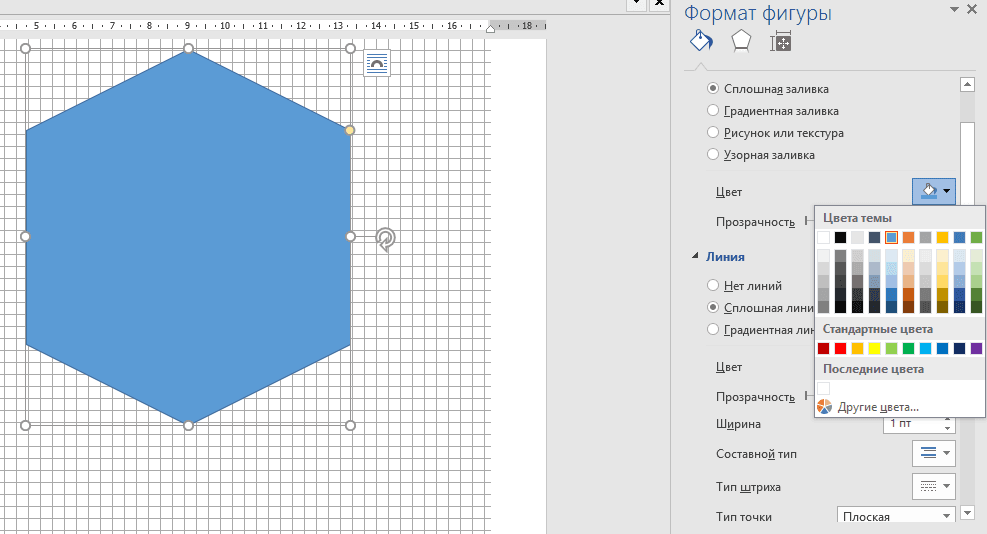
Task: Choose the purple standard color swatch
Action: point(976,348)
